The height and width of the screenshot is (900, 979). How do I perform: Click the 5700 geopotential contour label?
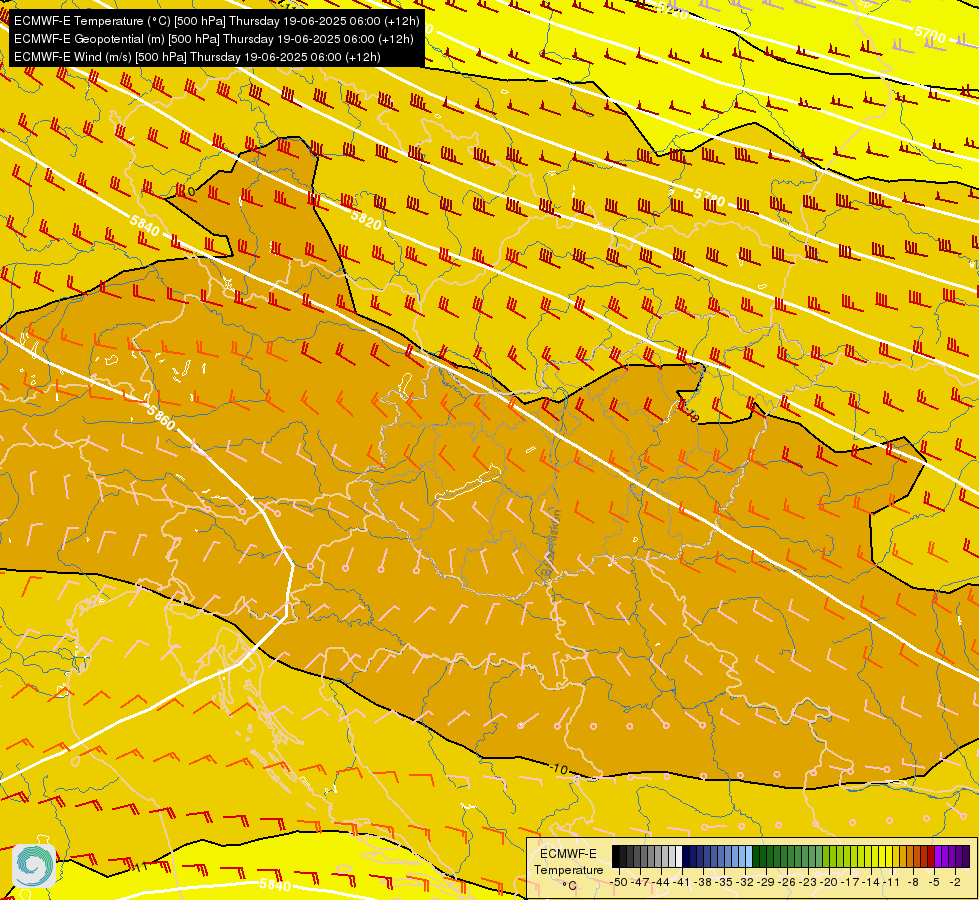pyautogui.click(x=930, y=34)
